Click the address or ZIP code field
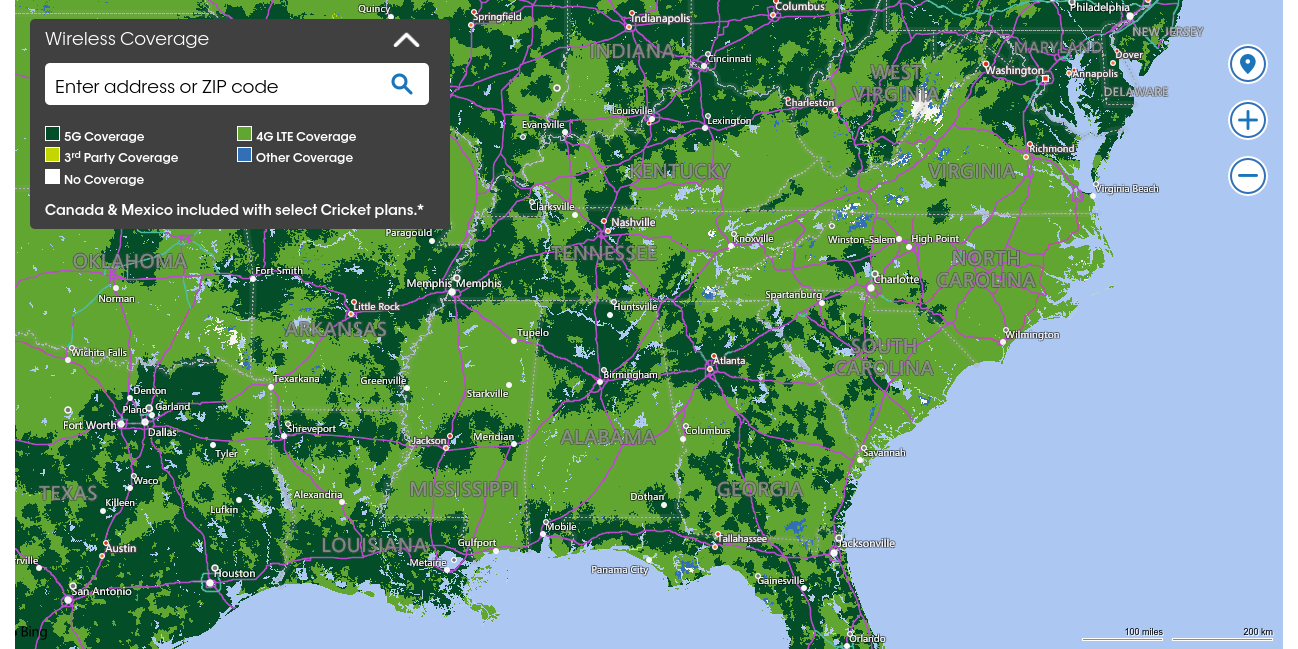 215,86
